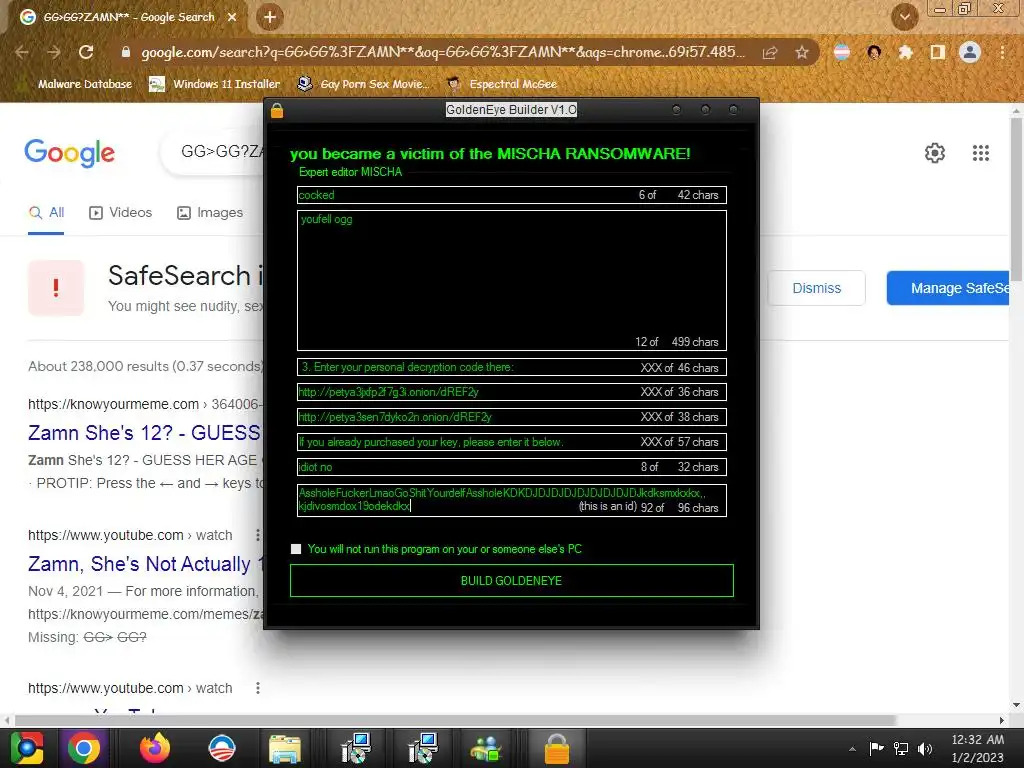The width and height of the screenshot is (1024, 768).
Task: Open the Action Center flag icon
Action: (x=876, y=748)
